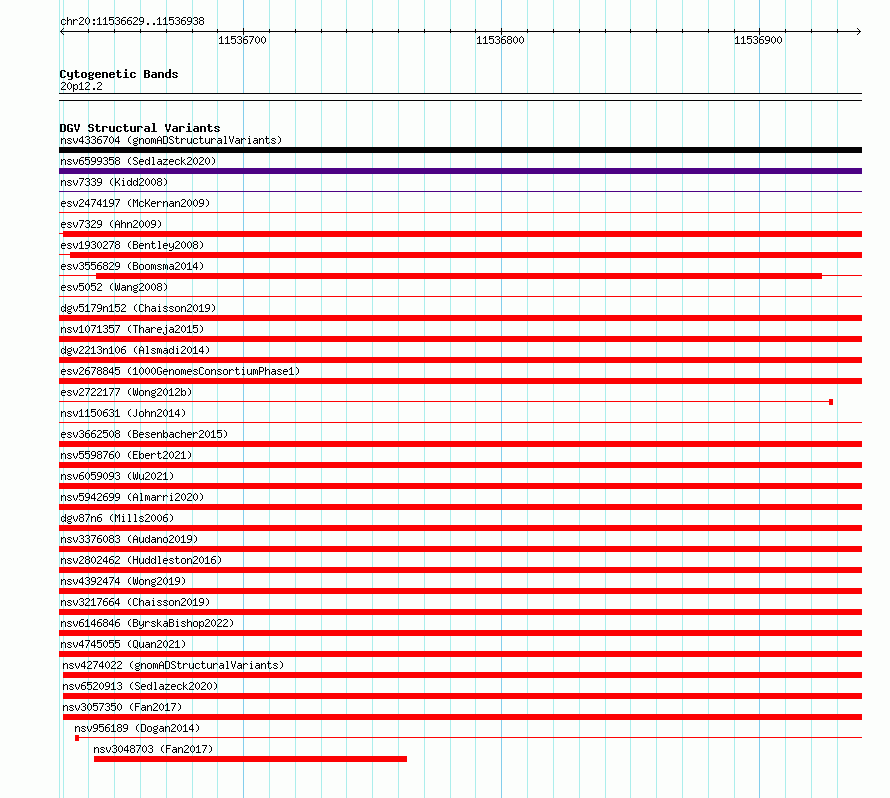Screen dimensions: 890x798
Task: Click the DGV Structural Variants track title
Action: tap(140, 128)
